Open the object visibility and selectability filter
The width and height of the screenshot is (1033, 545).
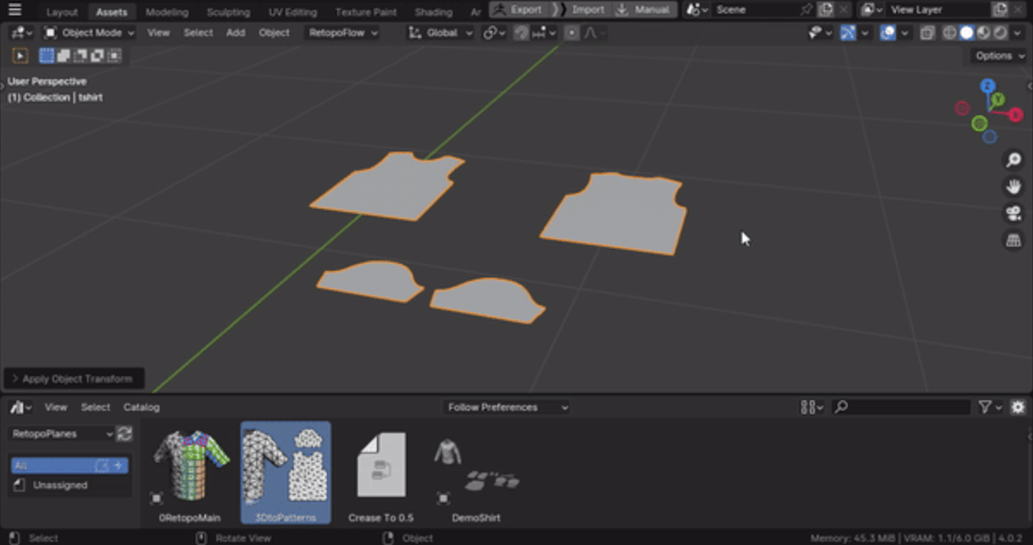pyautogui.click(x=820, y=32)
